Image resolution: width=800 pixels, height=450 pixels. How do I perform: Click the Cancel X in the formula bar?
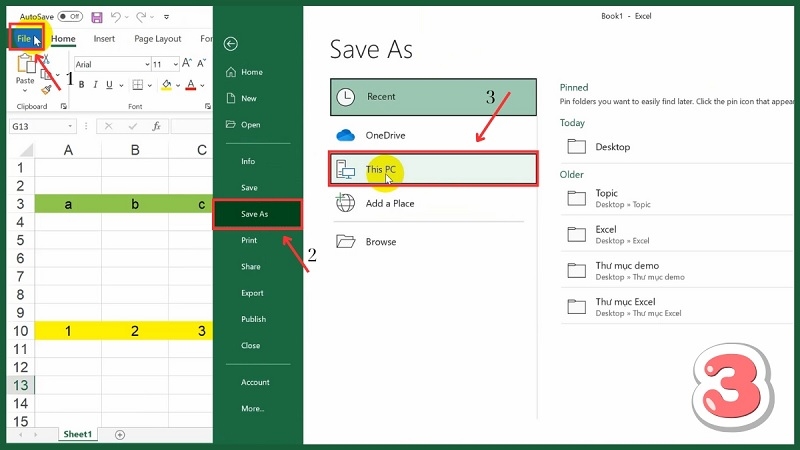click(108, 126)
